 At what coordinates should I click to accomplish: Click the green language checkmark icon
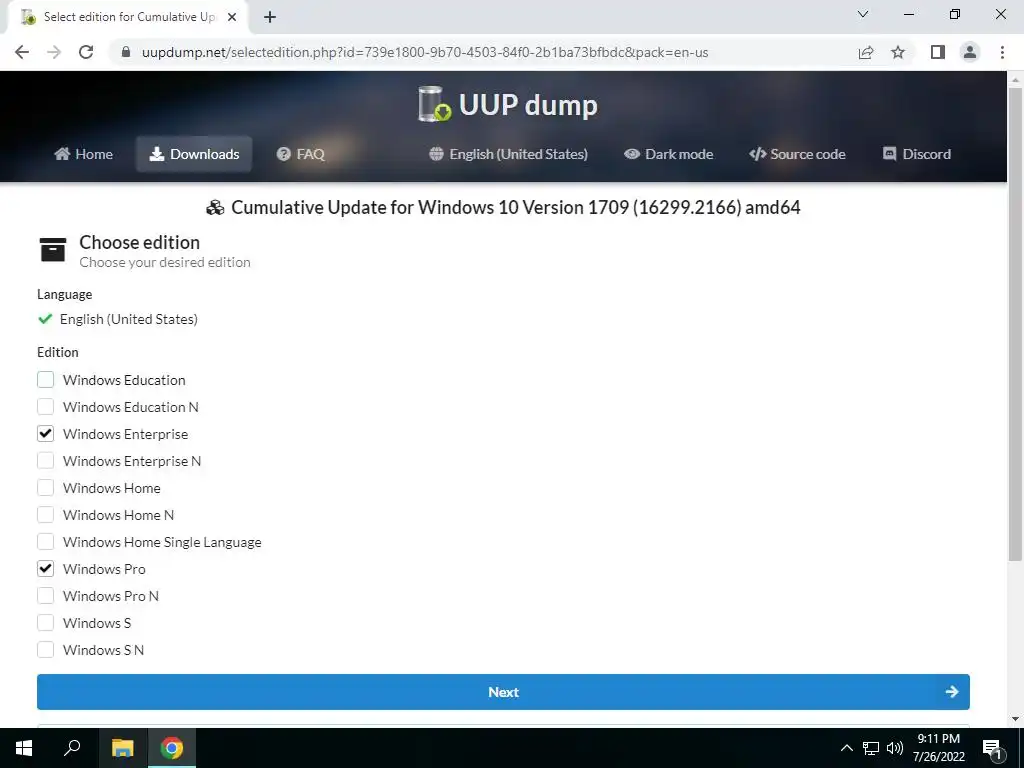[45, 319]
